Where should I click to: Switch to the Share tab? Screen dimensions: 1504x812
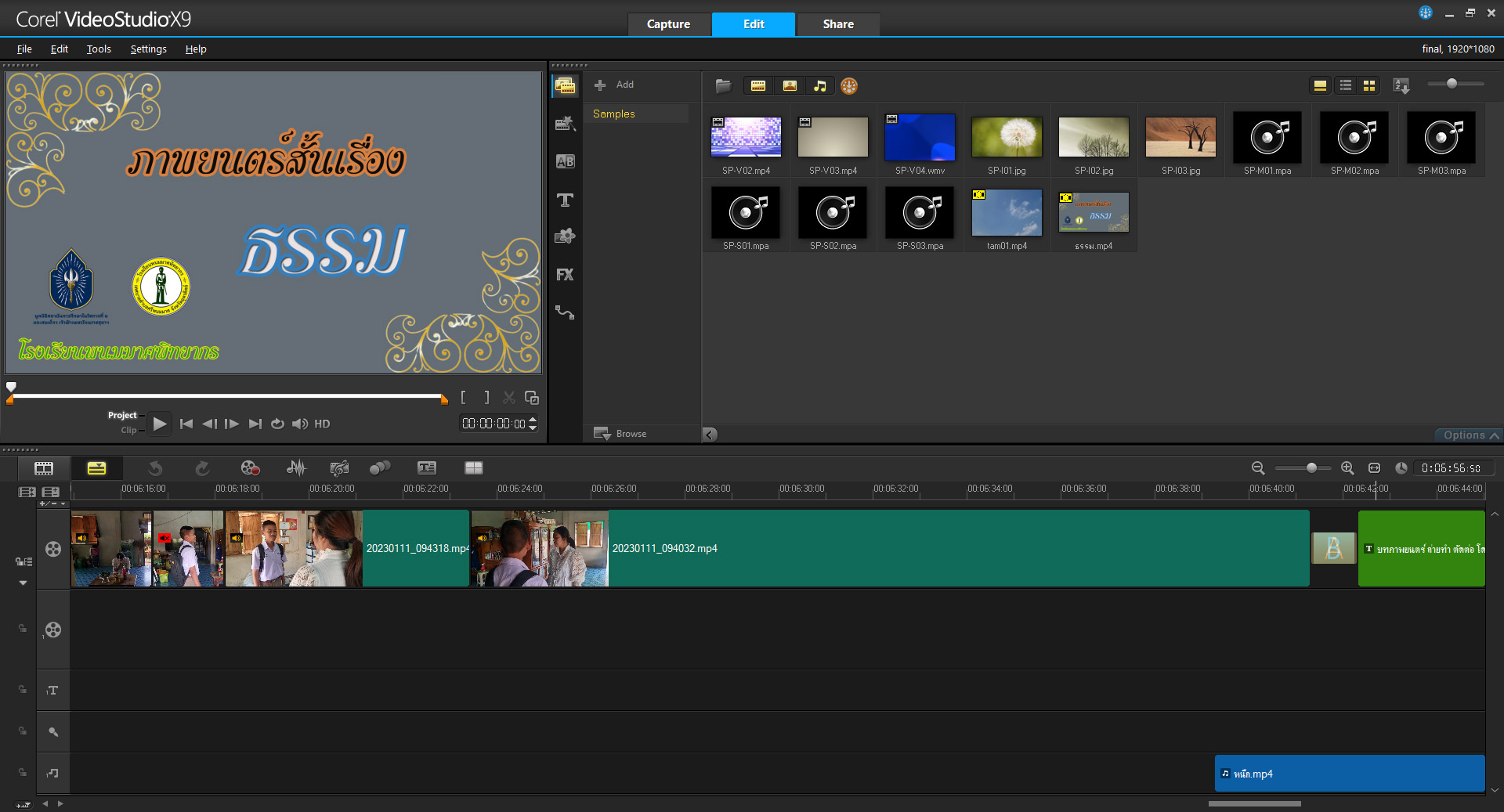coord(837,24)
